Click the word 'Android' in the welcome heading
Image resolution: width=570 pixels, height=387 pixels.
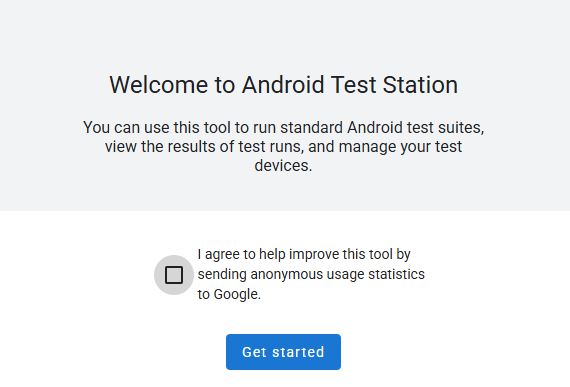(x=283, y=85)
